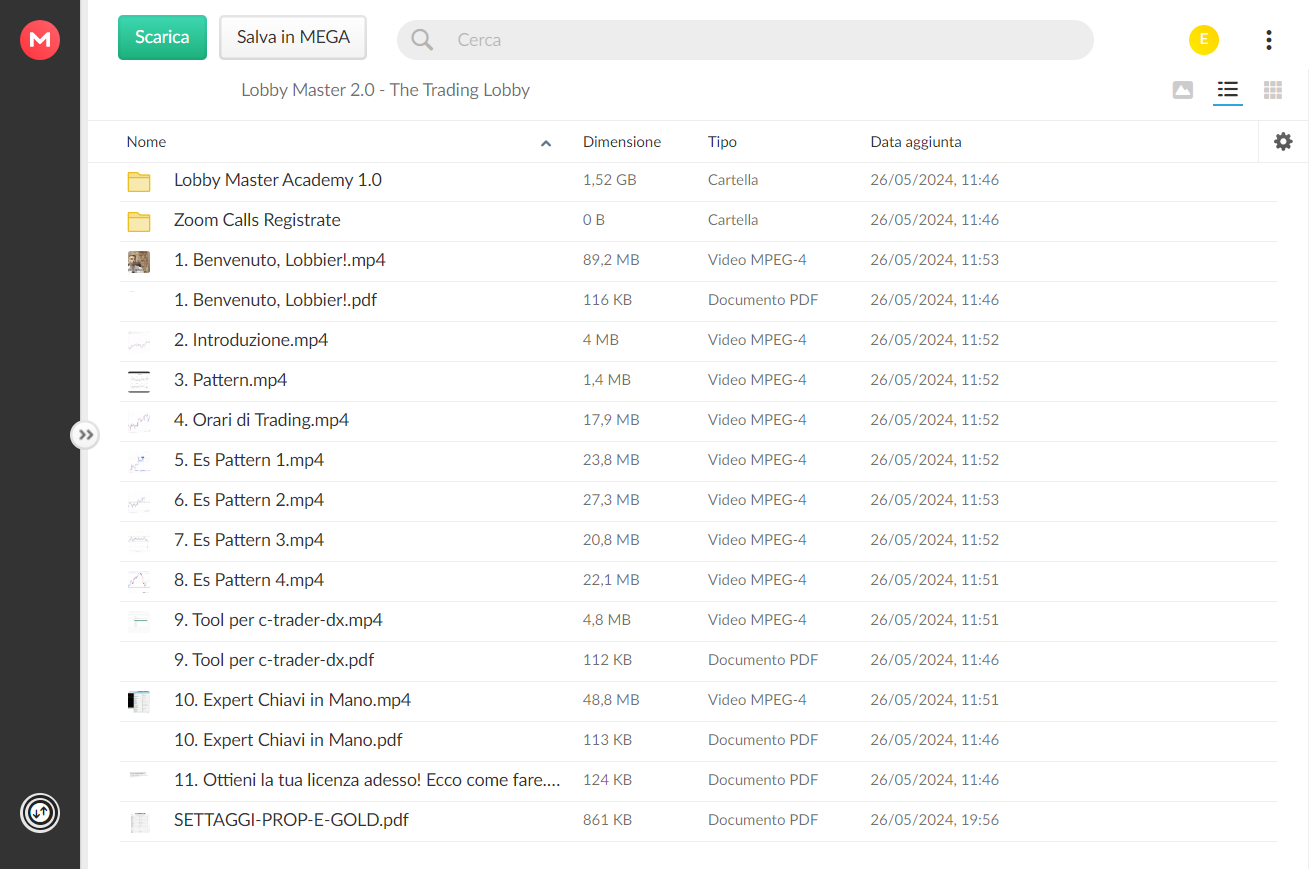This screenshot has height=869, width=1309.
Task: Click thumbnail of 1. Benvenuto, Lobbier!.mp4
Action: pyautogui.click(x=139, y=261)
